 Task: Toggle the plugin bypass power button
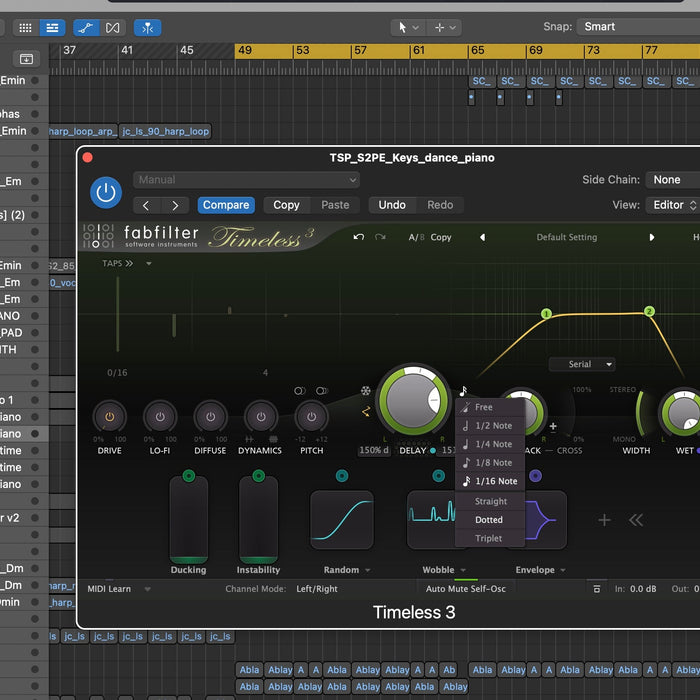(106, 193)
